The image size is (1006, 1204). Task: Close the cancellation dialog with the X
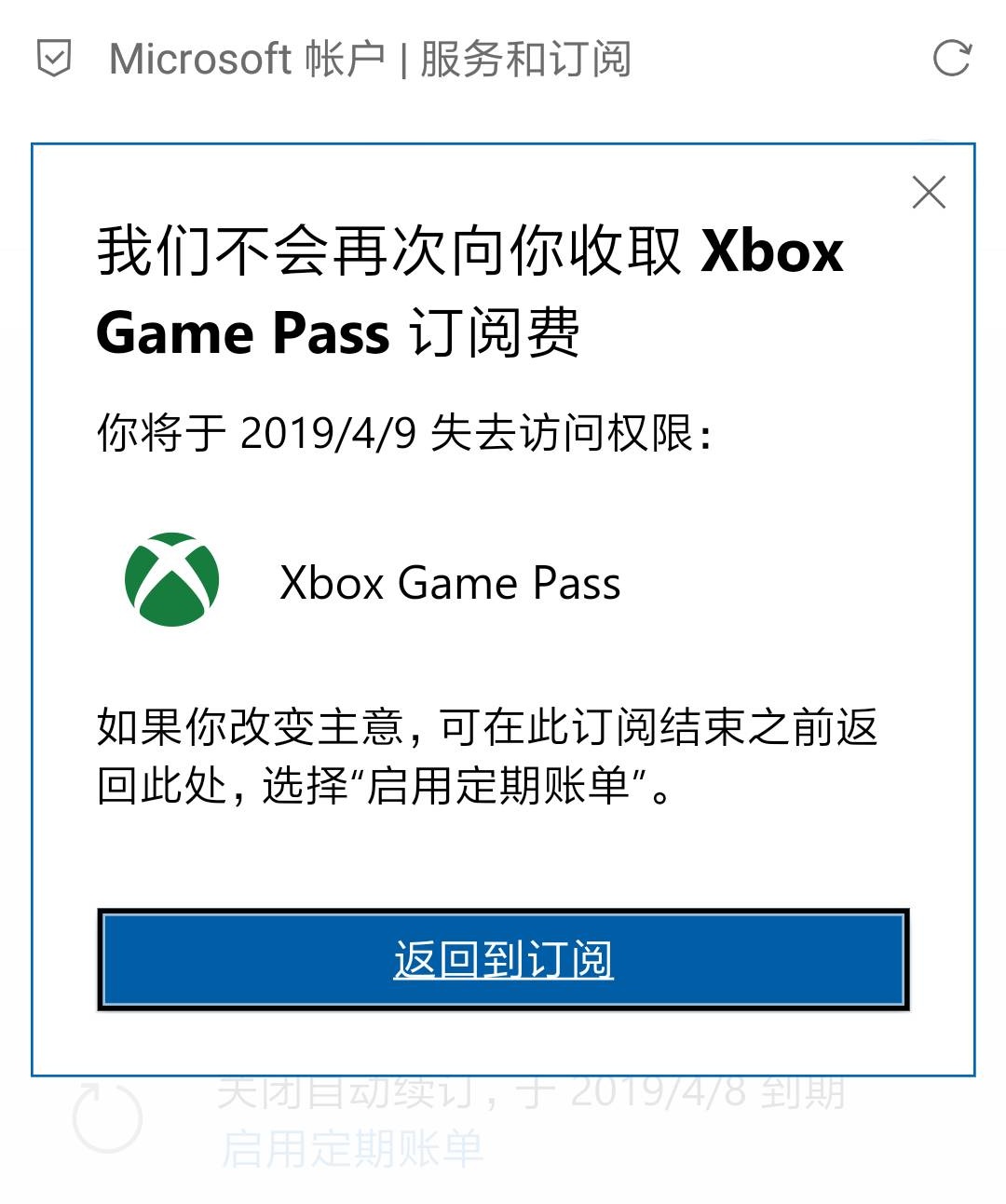pos(929,193)
